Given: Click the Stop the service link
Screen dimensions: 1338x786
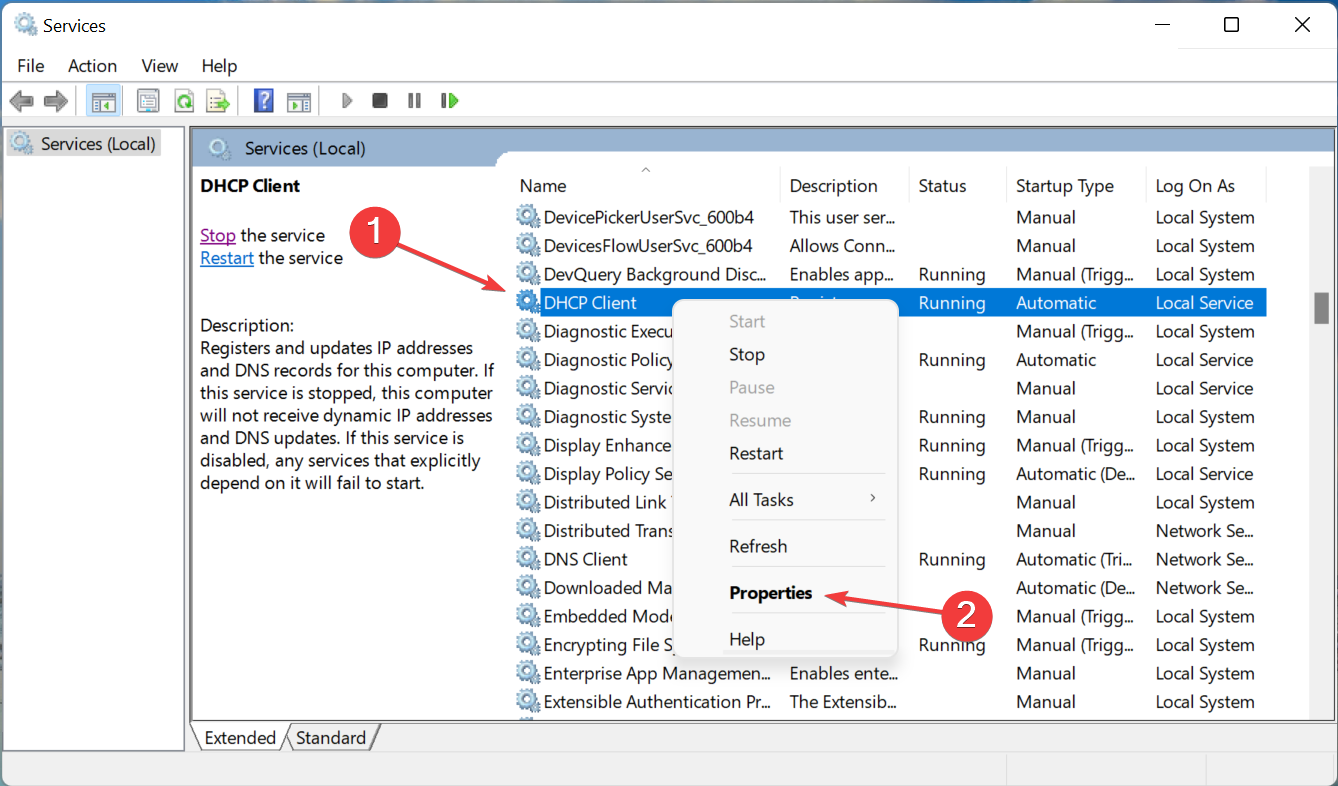Looking at the screenshot, I should pos(217,236).
